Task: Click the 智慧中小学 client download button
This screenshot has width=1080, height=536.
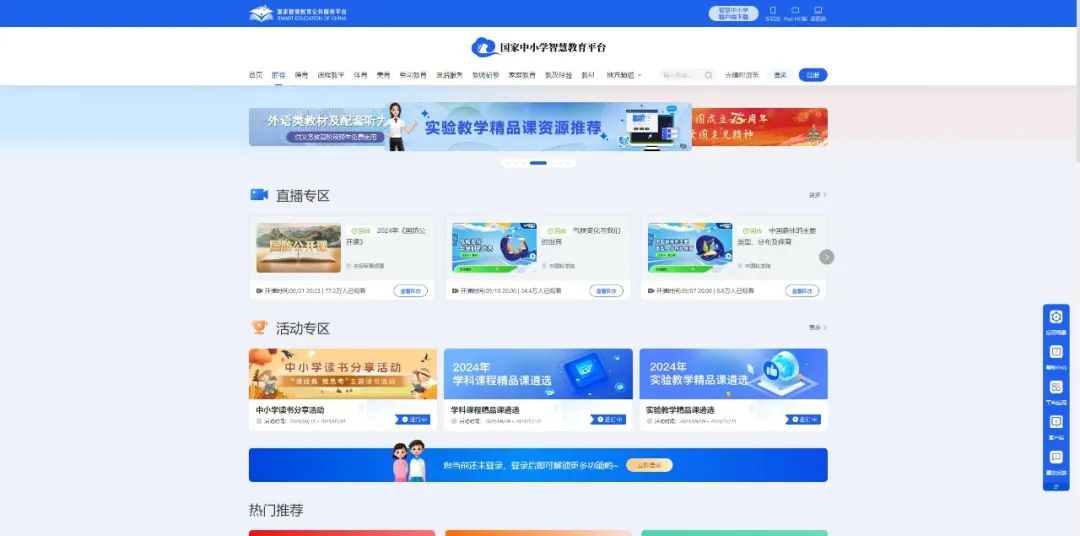Action: coord(734,14)
